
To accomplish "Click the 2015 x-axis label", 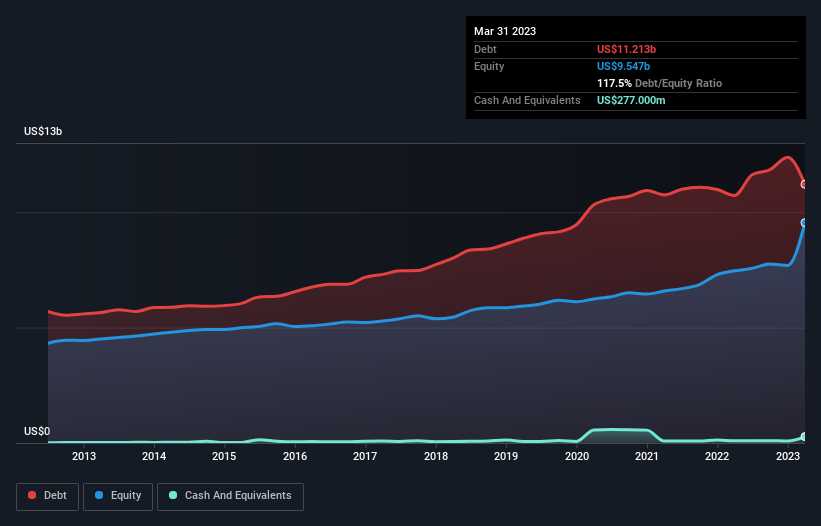I will [224, 457].
